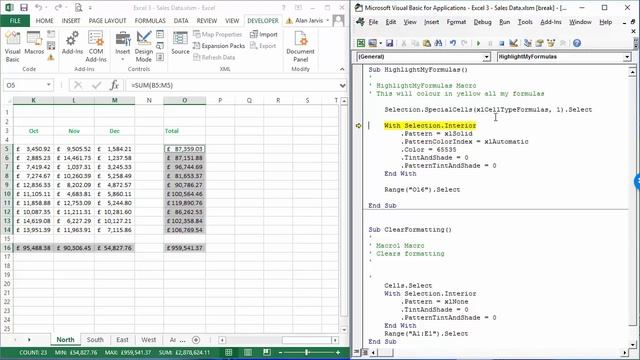Click the Save icon in the VBA toolbar
Screen dimensions: 640x360
pyautogui.click(x=389, y=43)
